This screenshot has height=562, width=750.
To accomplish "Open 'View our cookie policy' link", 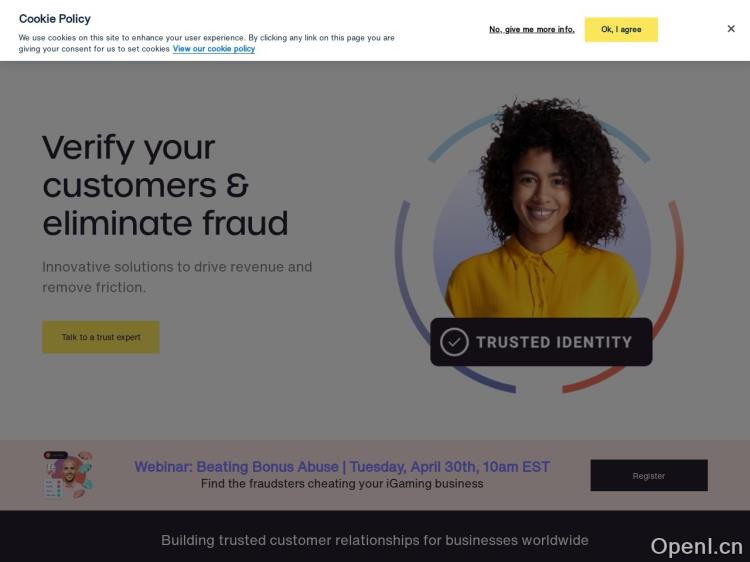I will point(214,49).
